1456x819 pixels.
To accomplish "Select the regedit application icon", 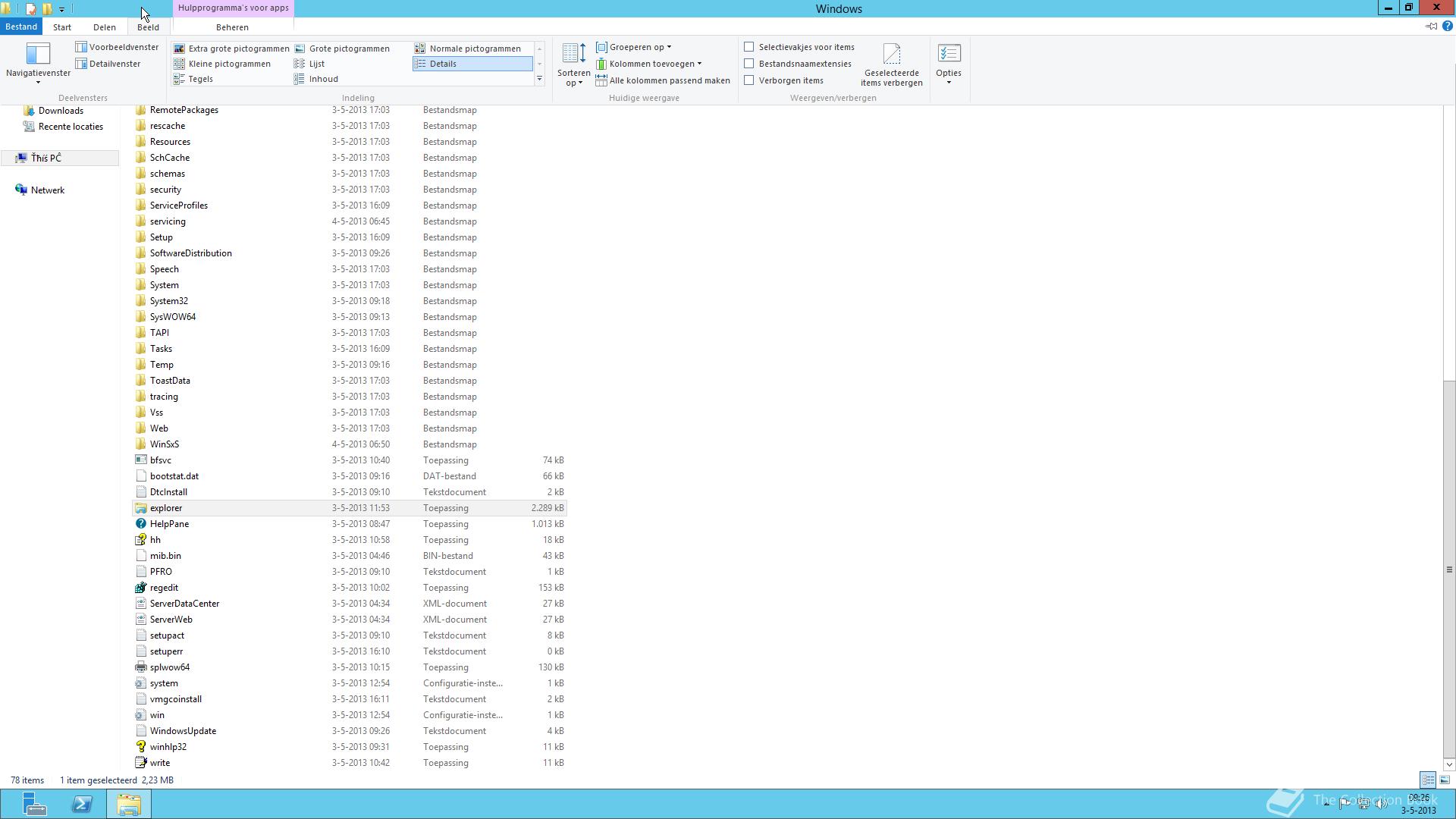I will 140,588.
